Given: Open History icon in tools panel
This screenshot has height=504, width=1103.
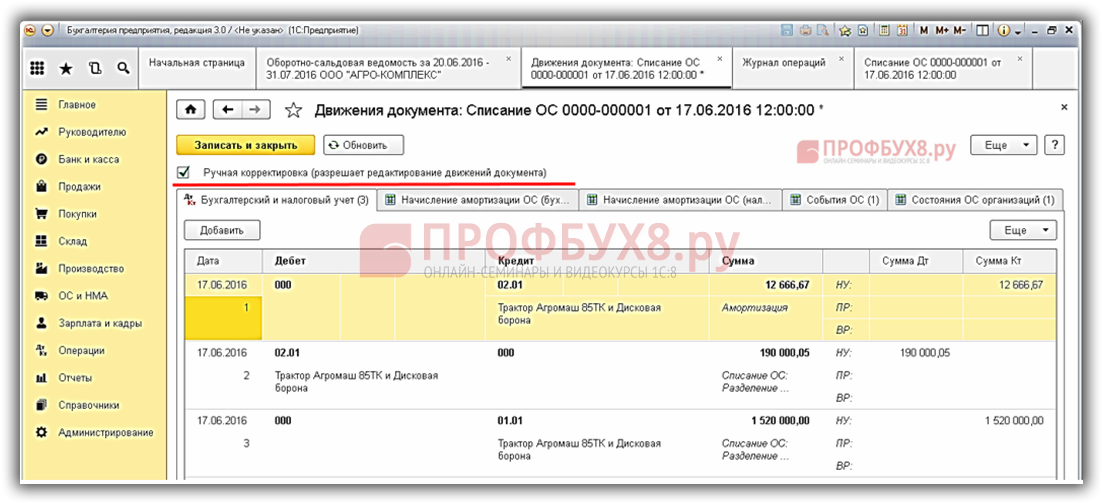Looking at the screenshot, I should point(95,68).
